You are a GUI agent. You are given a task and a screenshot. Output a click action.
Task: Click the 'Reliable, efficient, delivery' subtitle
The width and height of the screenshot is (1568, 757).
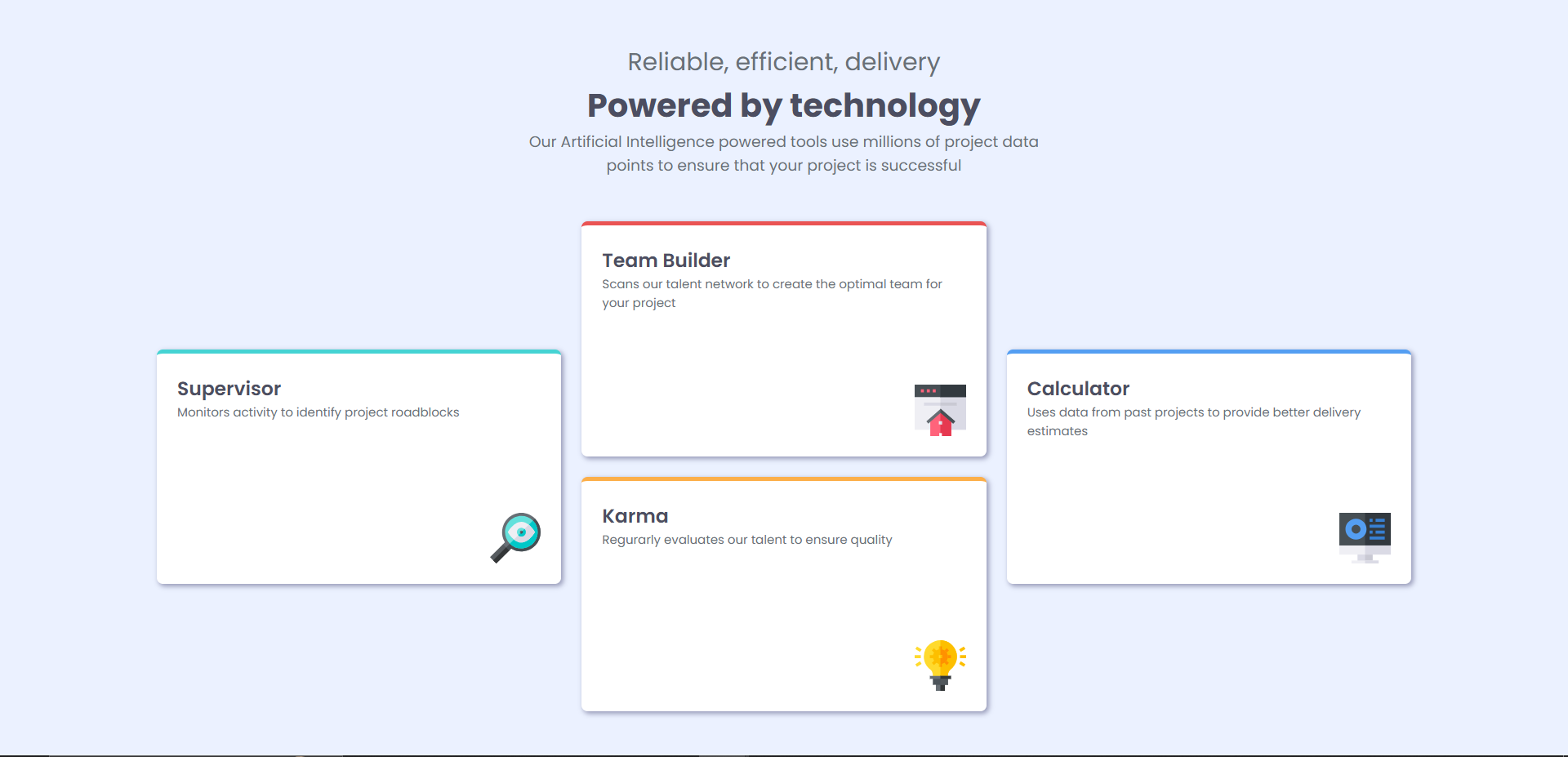(x=784, y=62)
